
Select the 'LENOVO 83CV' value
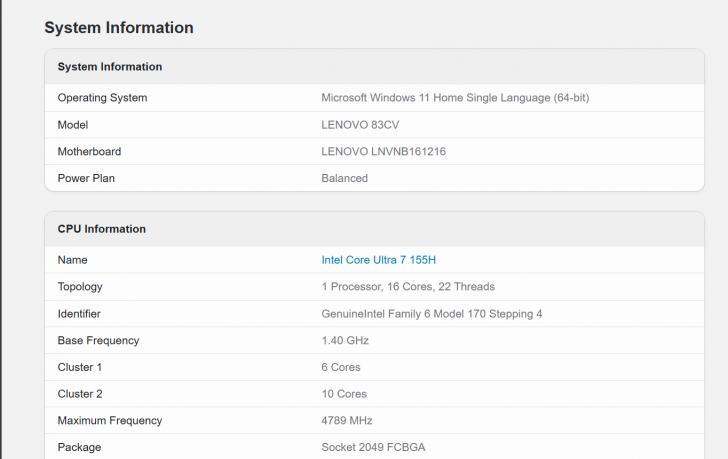coord(360,125)
